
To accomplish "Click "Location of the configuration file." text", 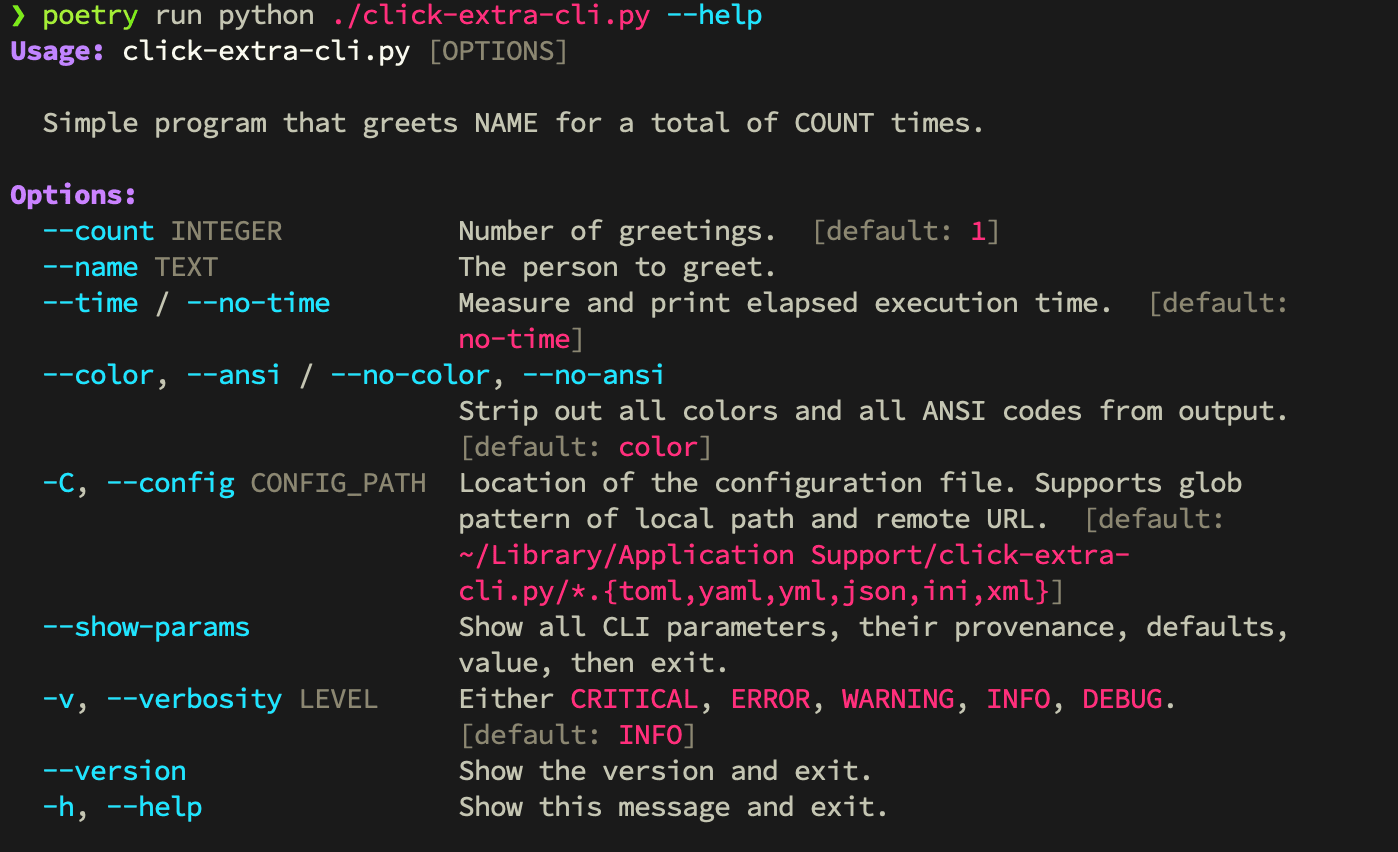I will pos(738,483).
